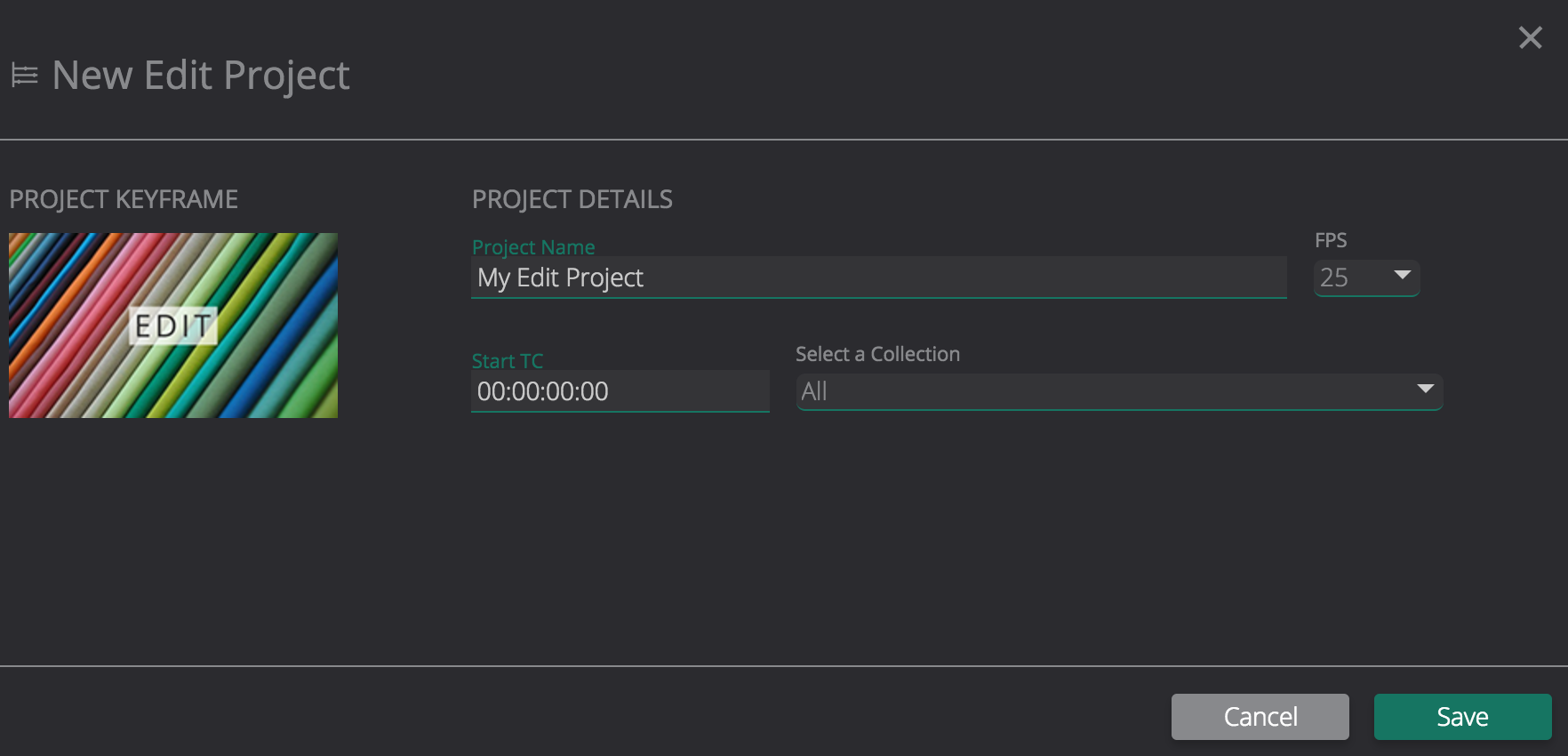This screenshot has width=1568, height=756.
Task: Click the Start TC label
Action: (507, 360)
